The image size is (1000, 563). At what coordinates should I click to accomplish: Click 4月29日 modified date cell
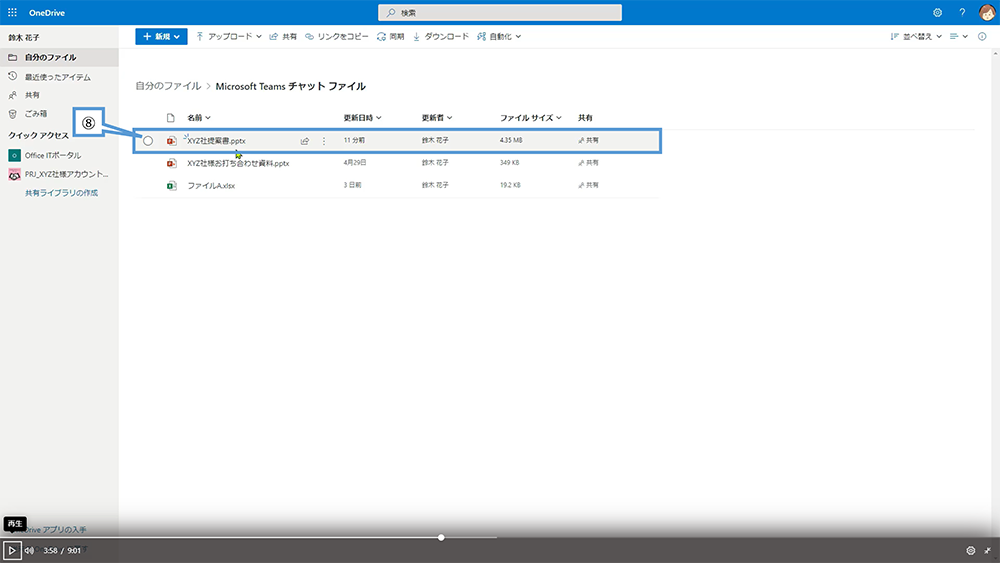355,163
